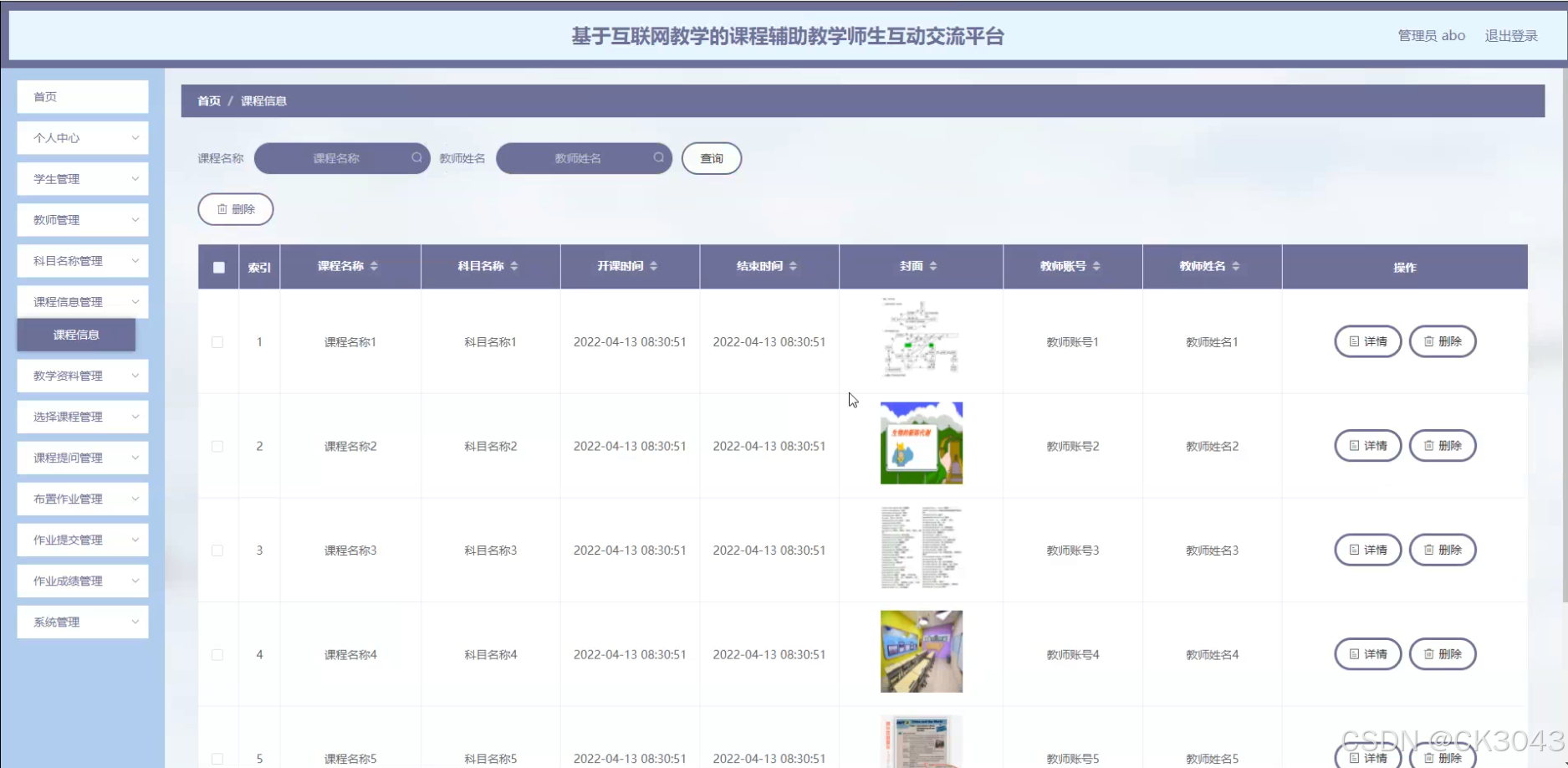This screenshot has height=768, width=1568.
Task: Expand the 系统管理 sidebar menu
Action: (x=83, y=622)
